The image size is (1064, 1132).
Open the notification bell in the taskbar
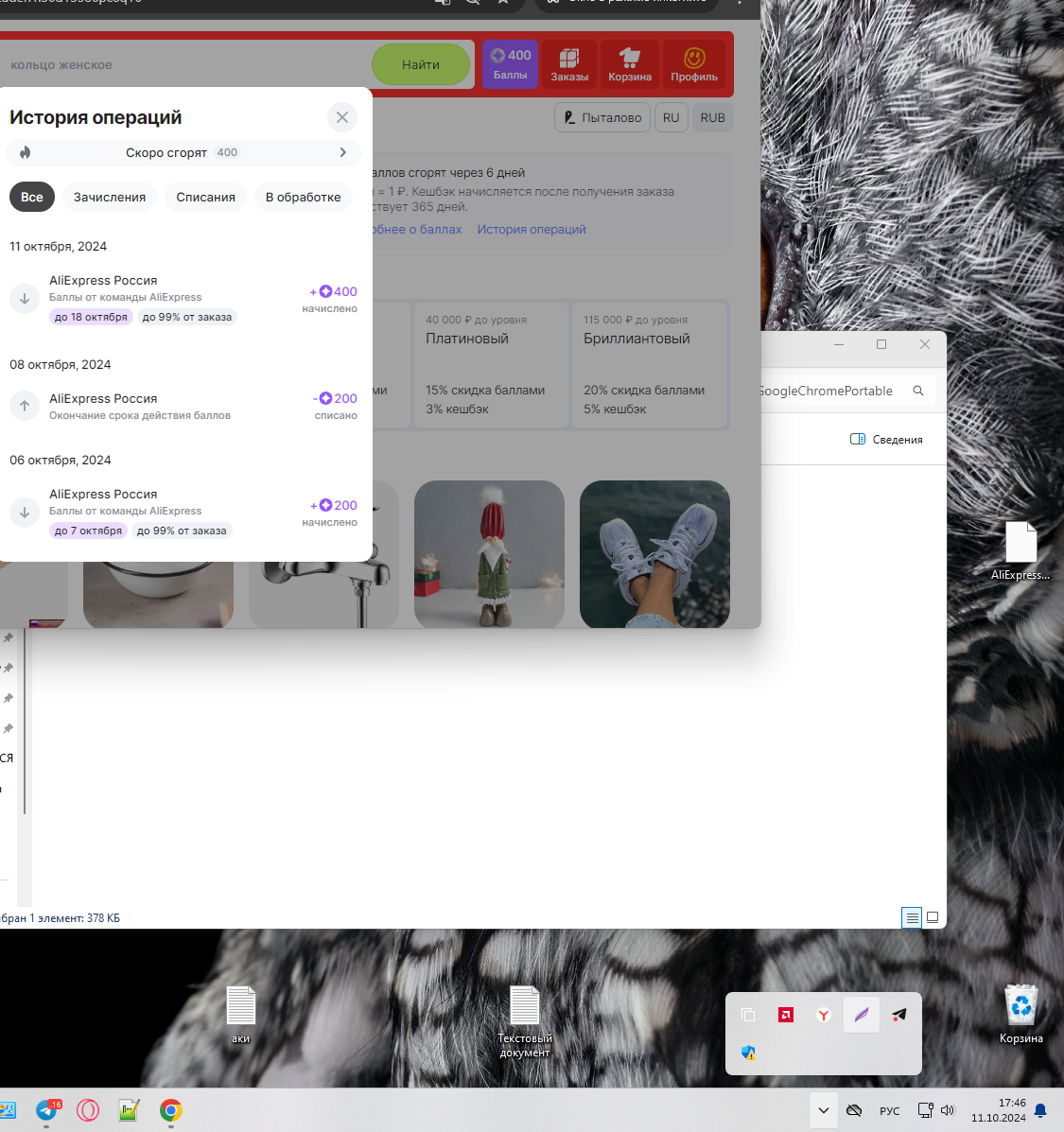(x=1040, y=1110)
